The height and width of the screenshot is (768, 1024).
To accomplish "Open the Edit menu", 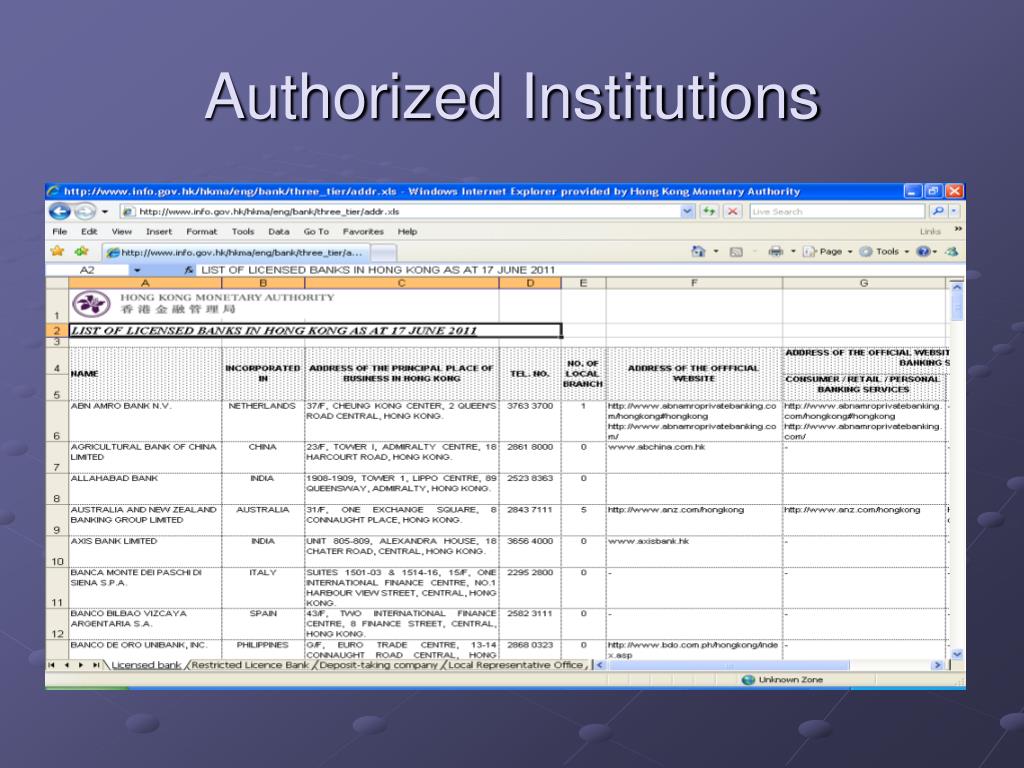I will (x=89, y=231).
